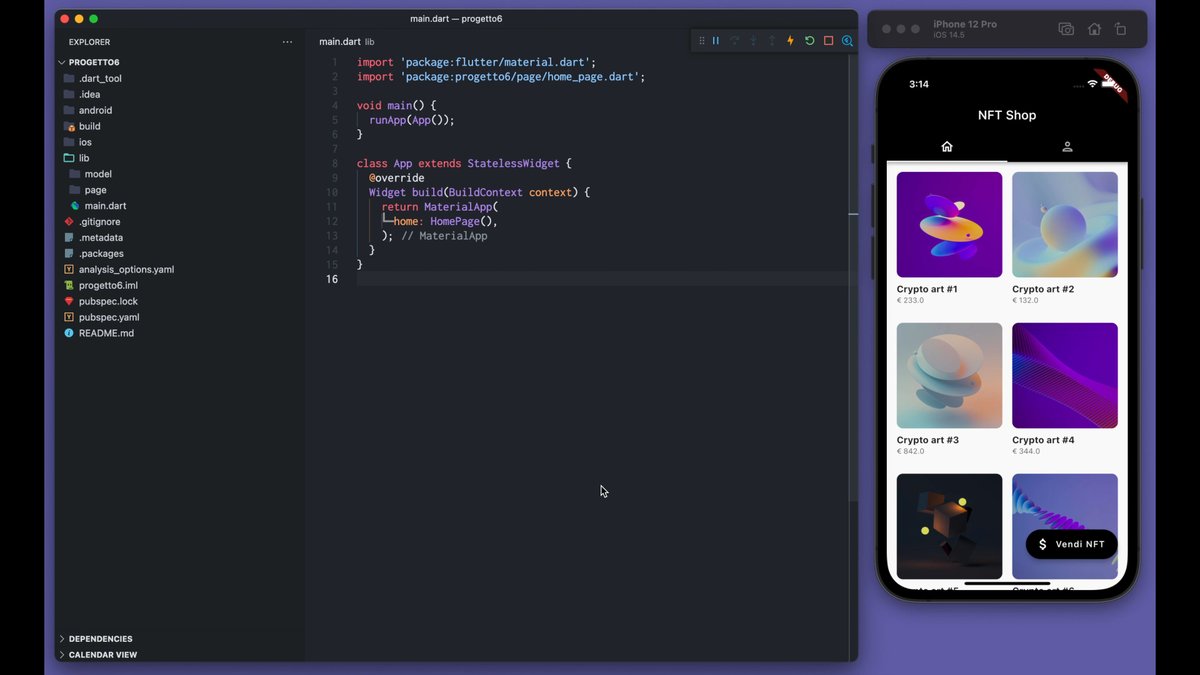Open the widget inspector magnifier icon
The height and width of the screenshot is (675, 1200).
[x=847, y=41]
